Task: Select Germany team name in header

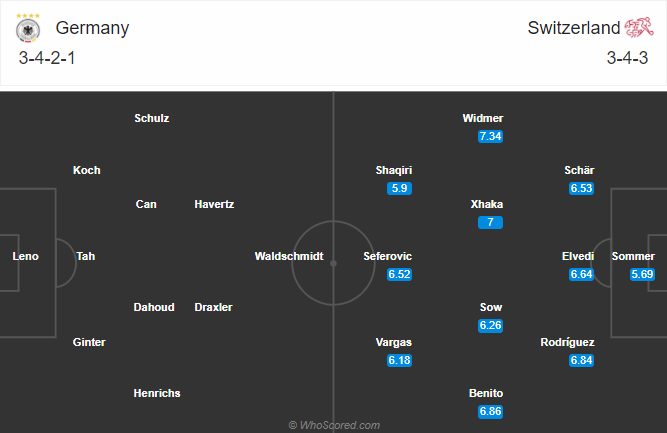Action: [x=92, y=28]
